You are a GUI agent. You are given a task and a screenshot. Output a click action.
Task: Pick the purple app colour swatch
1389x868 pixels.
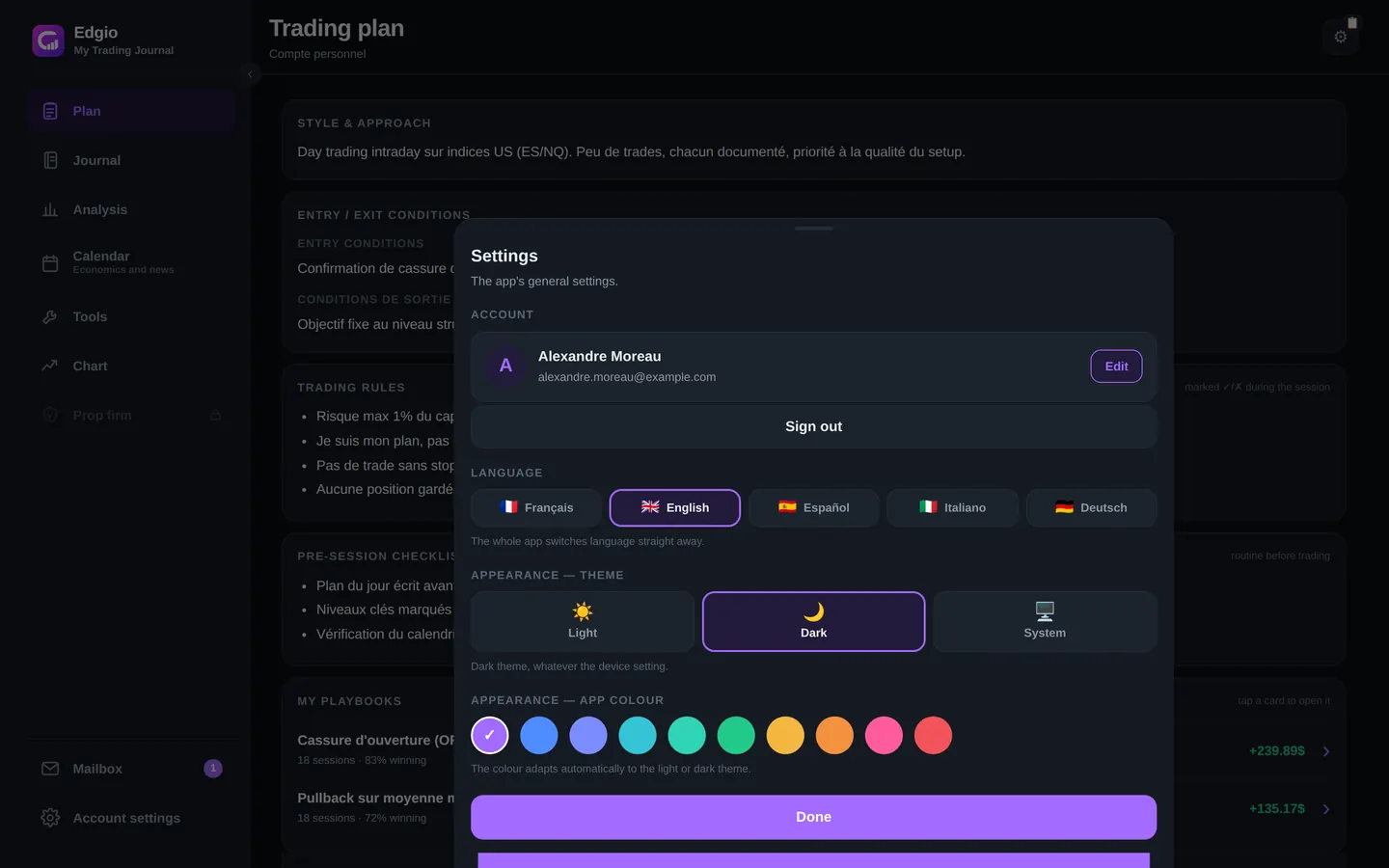490,735
